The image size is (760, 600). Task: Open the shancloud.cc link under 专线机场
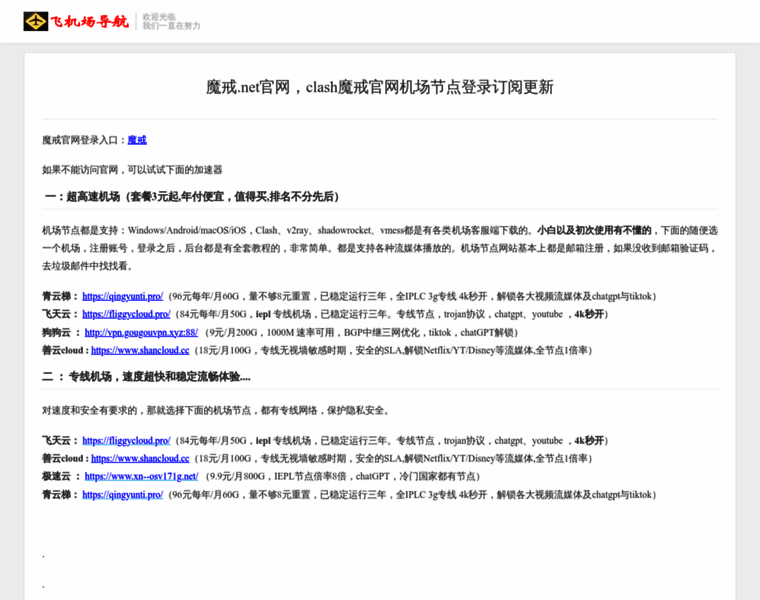(x=140, y=458)
